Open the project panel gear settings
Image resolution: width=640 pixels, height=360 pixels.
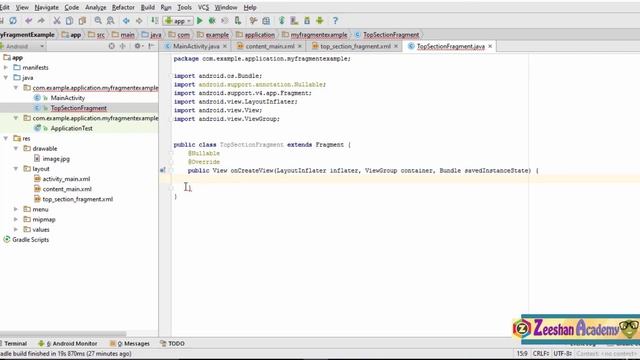tap(138, 46)
